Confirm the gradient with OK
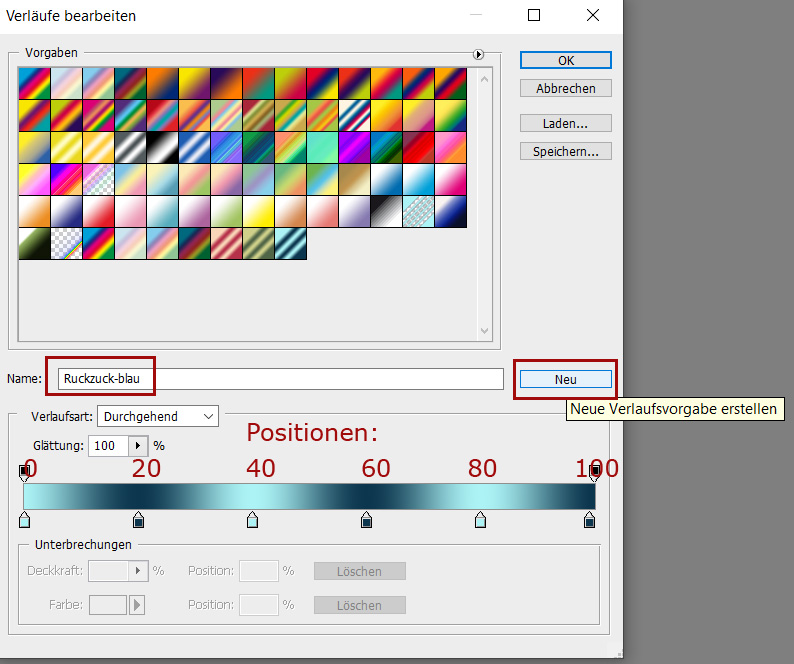 pos(565,60)
